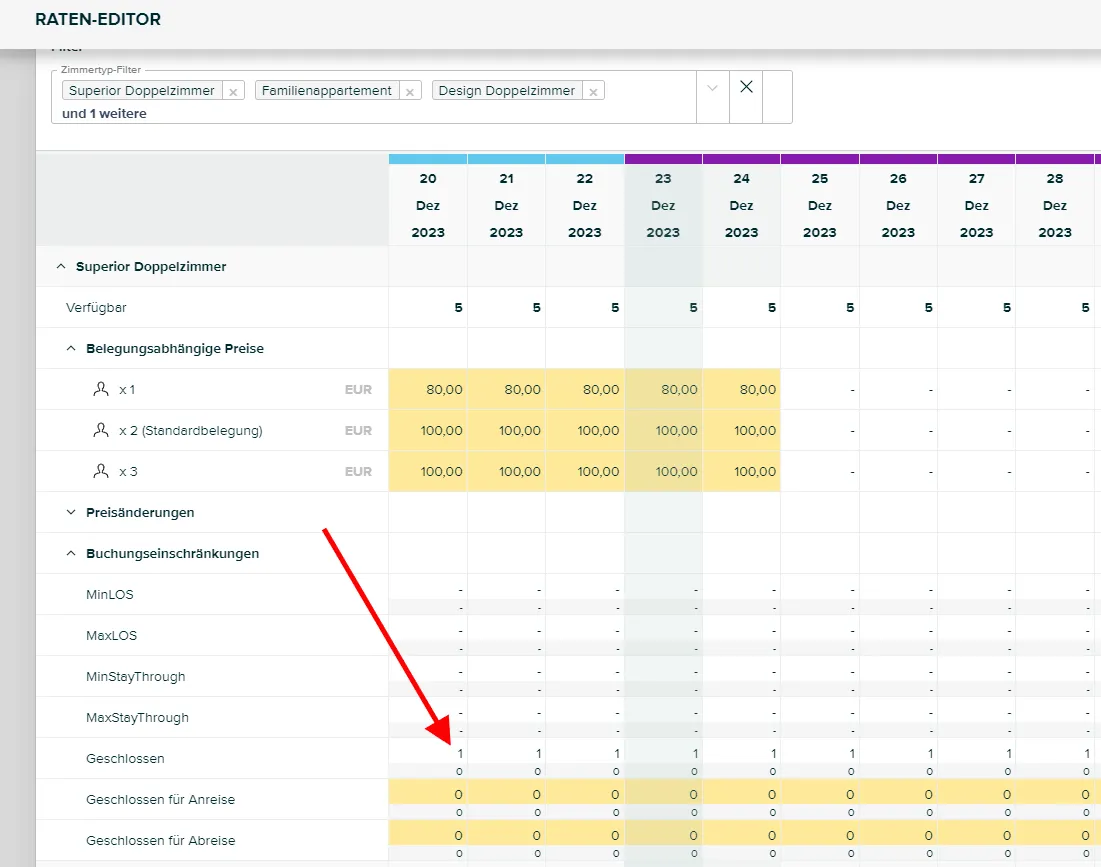Click the person icon for x 1 occupancy
Viewport: 1101px width, 867px height.
click(x=101, y=389)
